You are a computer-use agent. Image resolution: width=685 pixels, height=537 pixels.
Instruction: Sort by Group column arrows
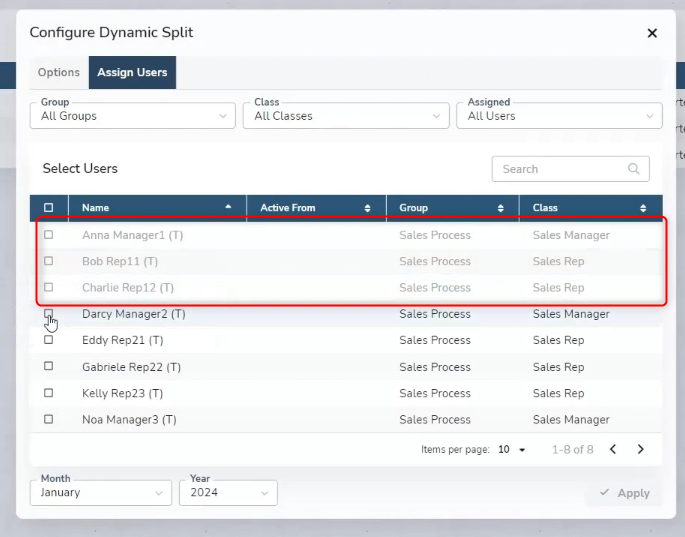(x=501, y=208)
